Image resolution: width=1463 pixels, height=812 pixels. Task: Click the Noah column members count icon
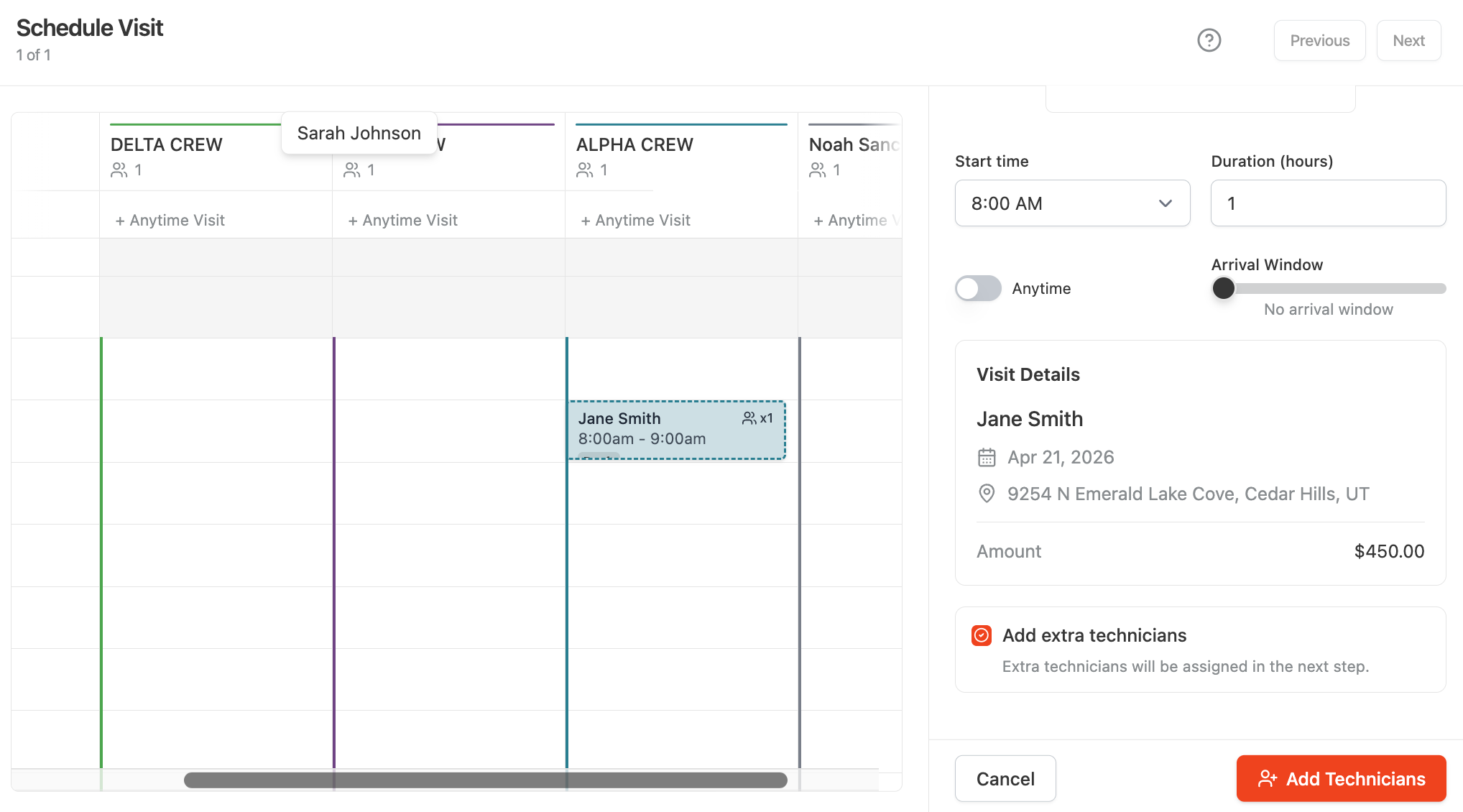818,170
